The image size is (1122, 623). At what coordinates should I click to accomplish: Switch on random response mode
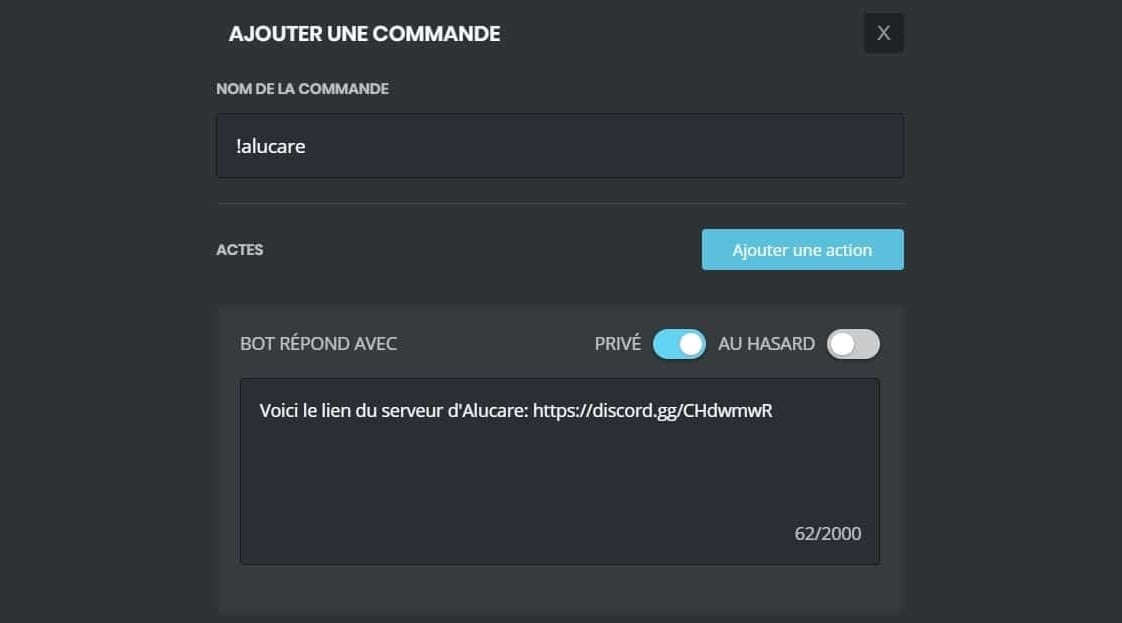pos(853,343)
